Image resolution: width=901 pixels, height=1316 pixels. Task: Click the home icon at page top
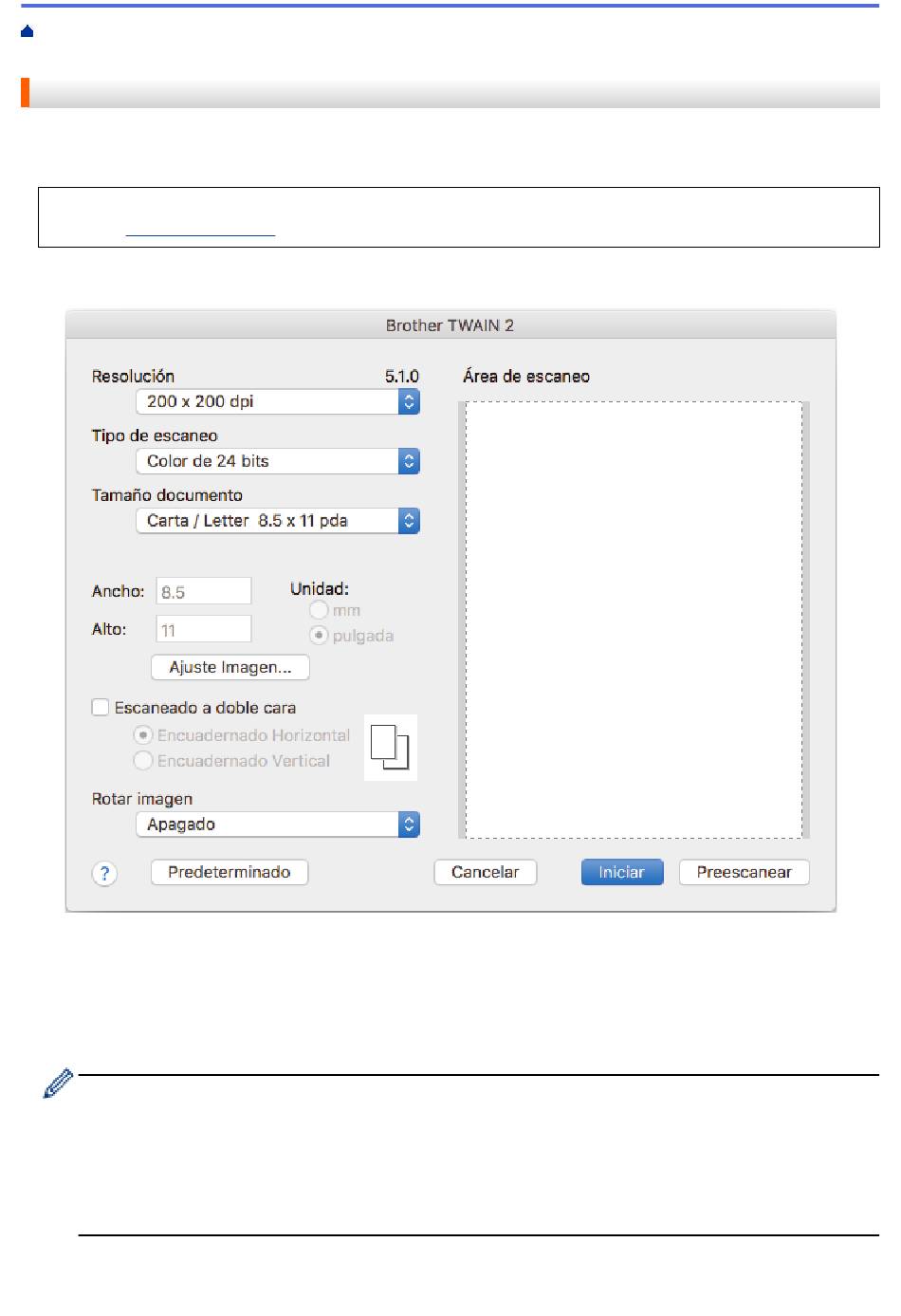[27, 31]
